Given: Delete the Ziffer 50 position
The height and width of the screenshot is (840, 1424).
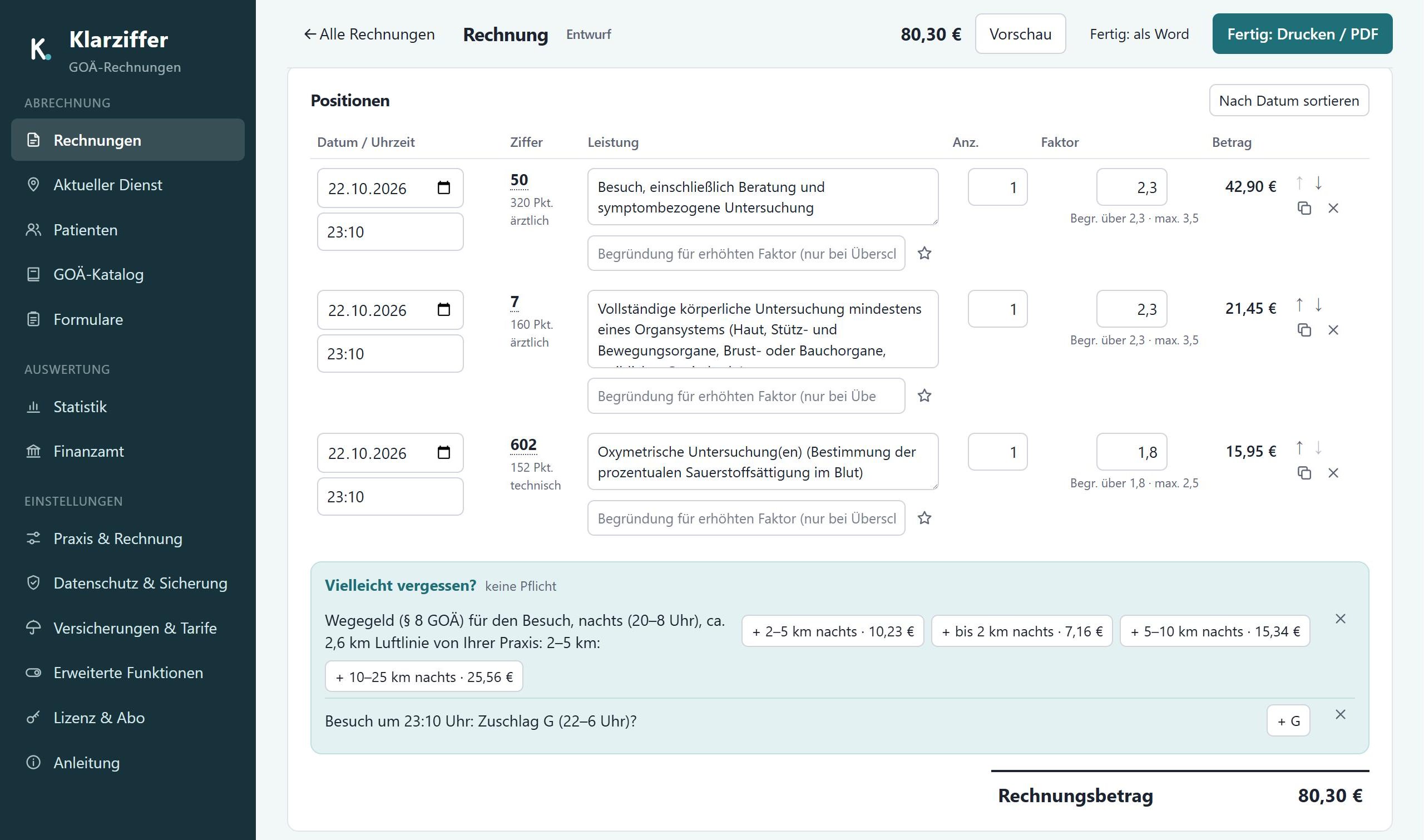Looking at the screenshot, I should pos(1333,208).
